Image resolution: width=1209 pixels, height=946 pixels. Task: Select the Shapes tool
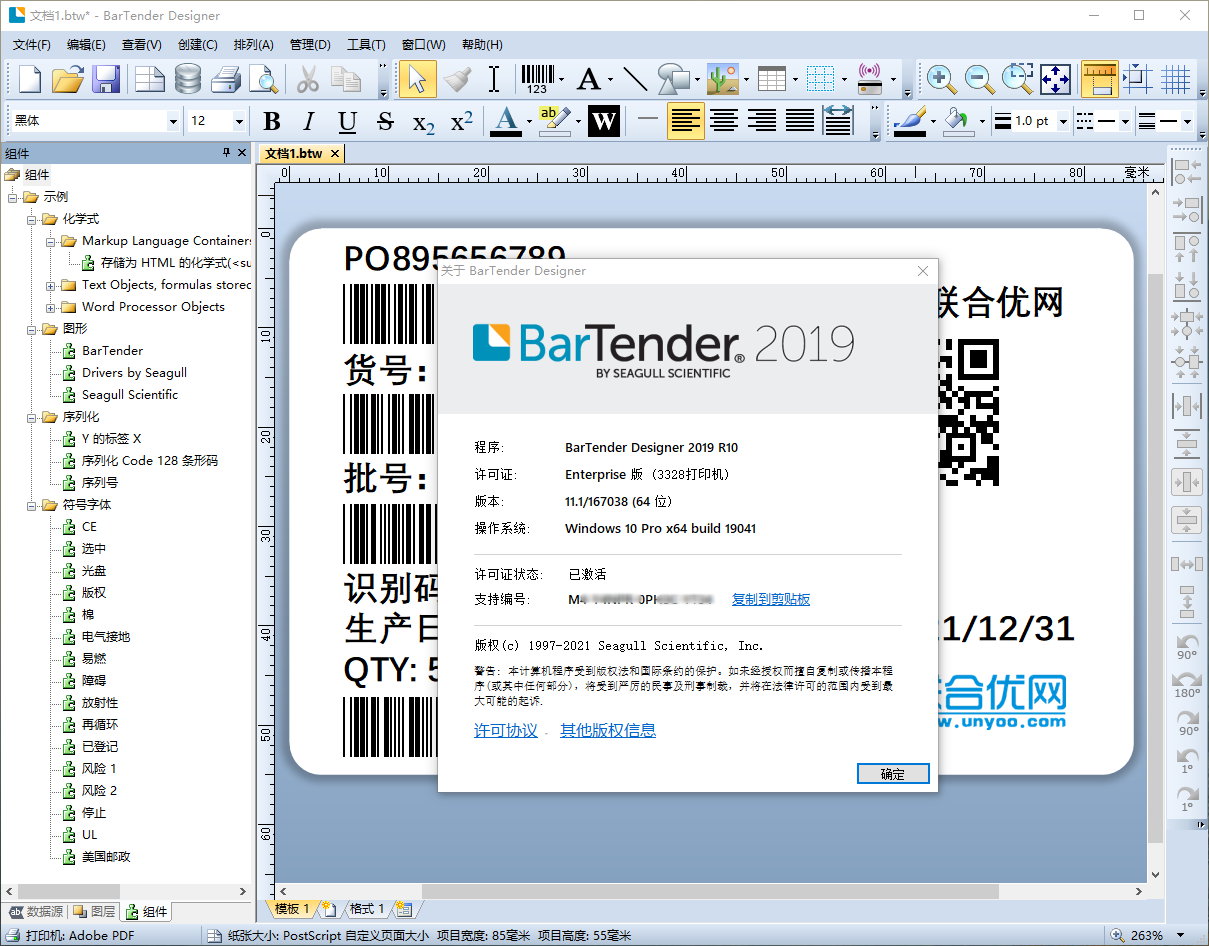click(673, 79)
